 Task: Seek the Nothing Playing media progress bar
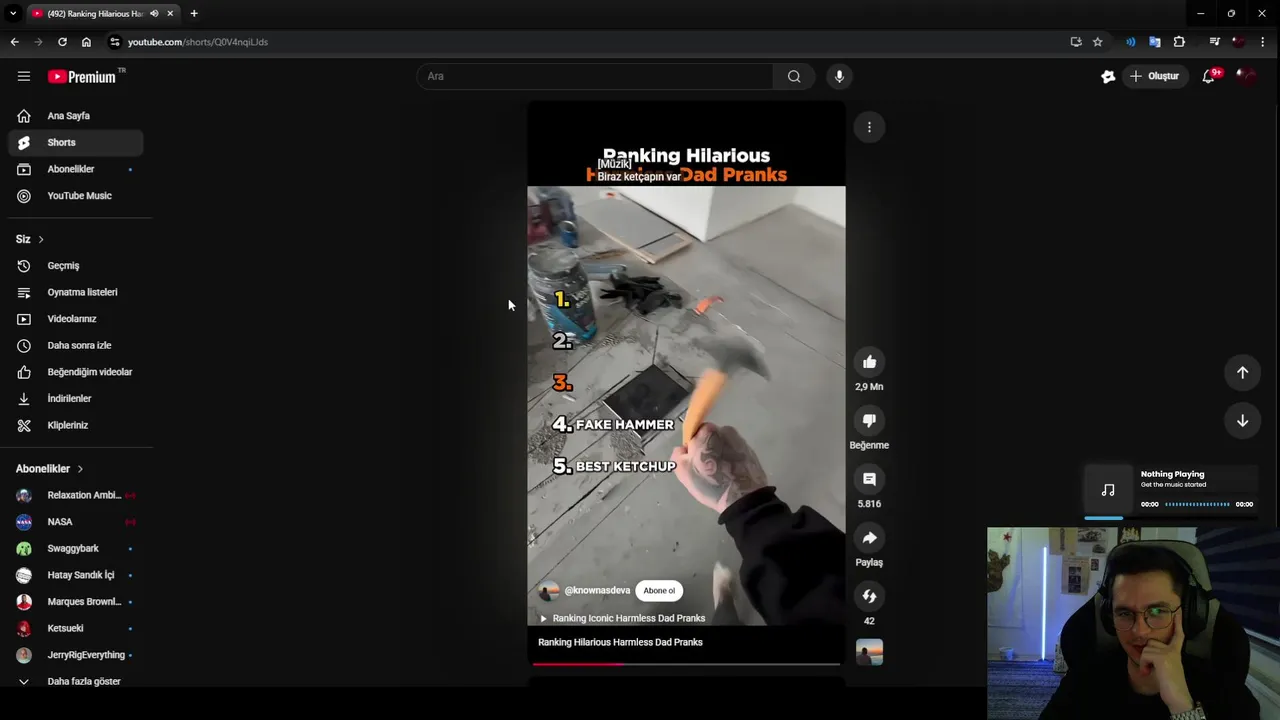click(x=1197, y=504)
